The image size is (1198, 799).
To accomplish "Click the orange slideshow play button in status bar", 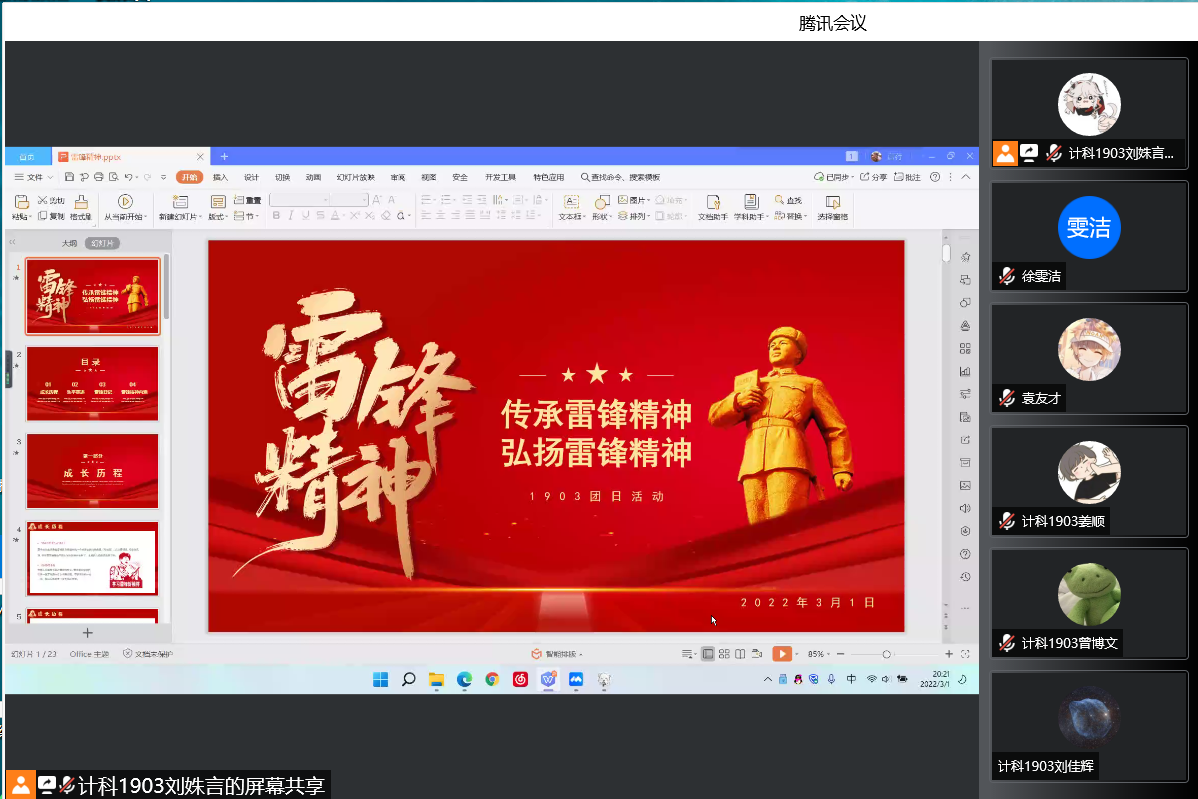I will pos(782,654).
